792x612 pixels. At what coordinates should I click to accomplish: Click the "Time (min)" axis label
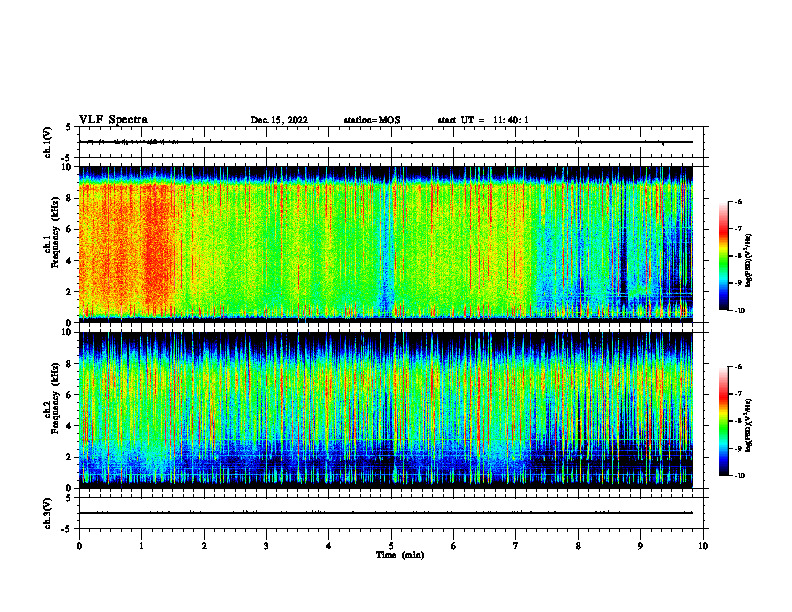(400, 555)
